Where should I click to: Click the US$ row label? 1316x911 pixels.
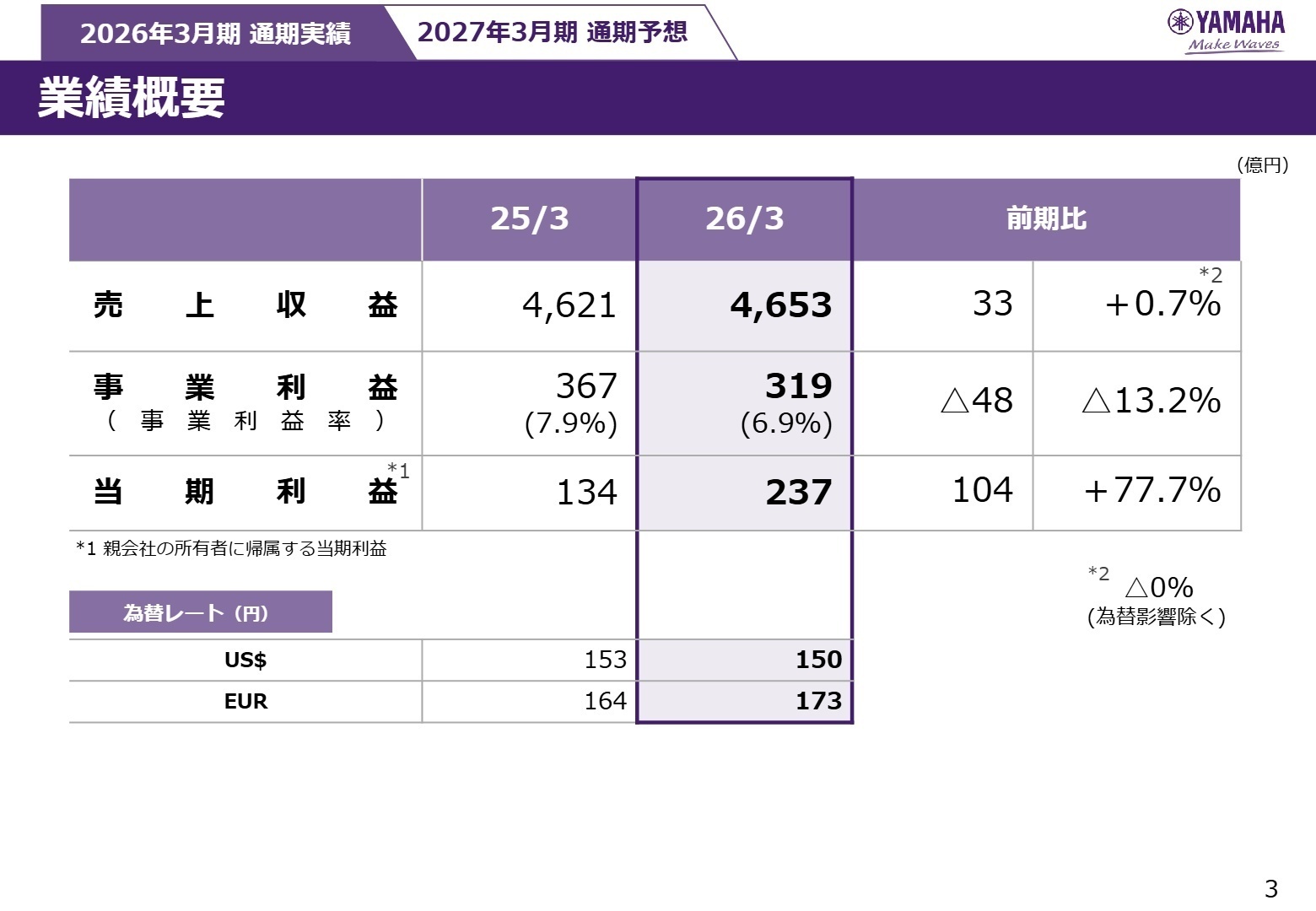pyautogui.click(x=245, y=660)
